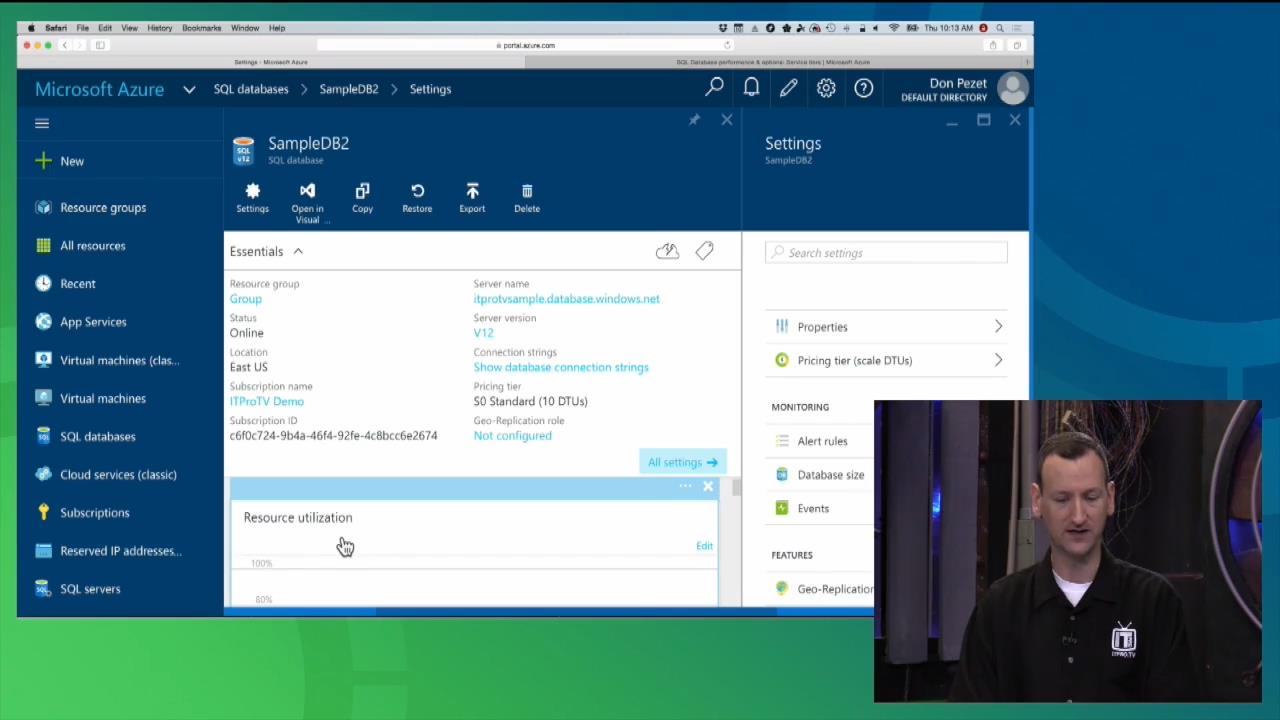Click Don Pezet account avatar

(1012, 89)
